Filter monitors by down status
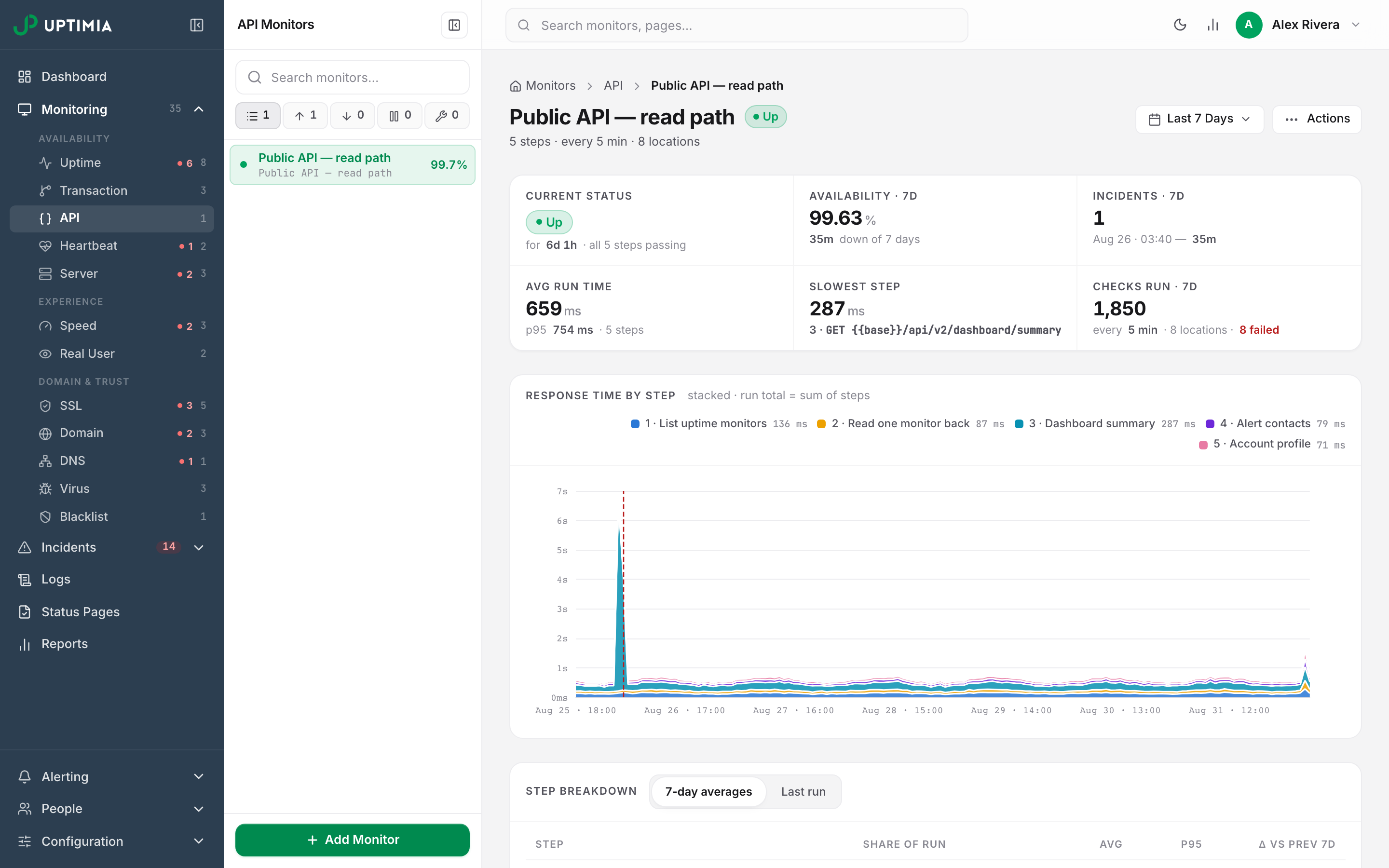 click(x=353, y=115)
